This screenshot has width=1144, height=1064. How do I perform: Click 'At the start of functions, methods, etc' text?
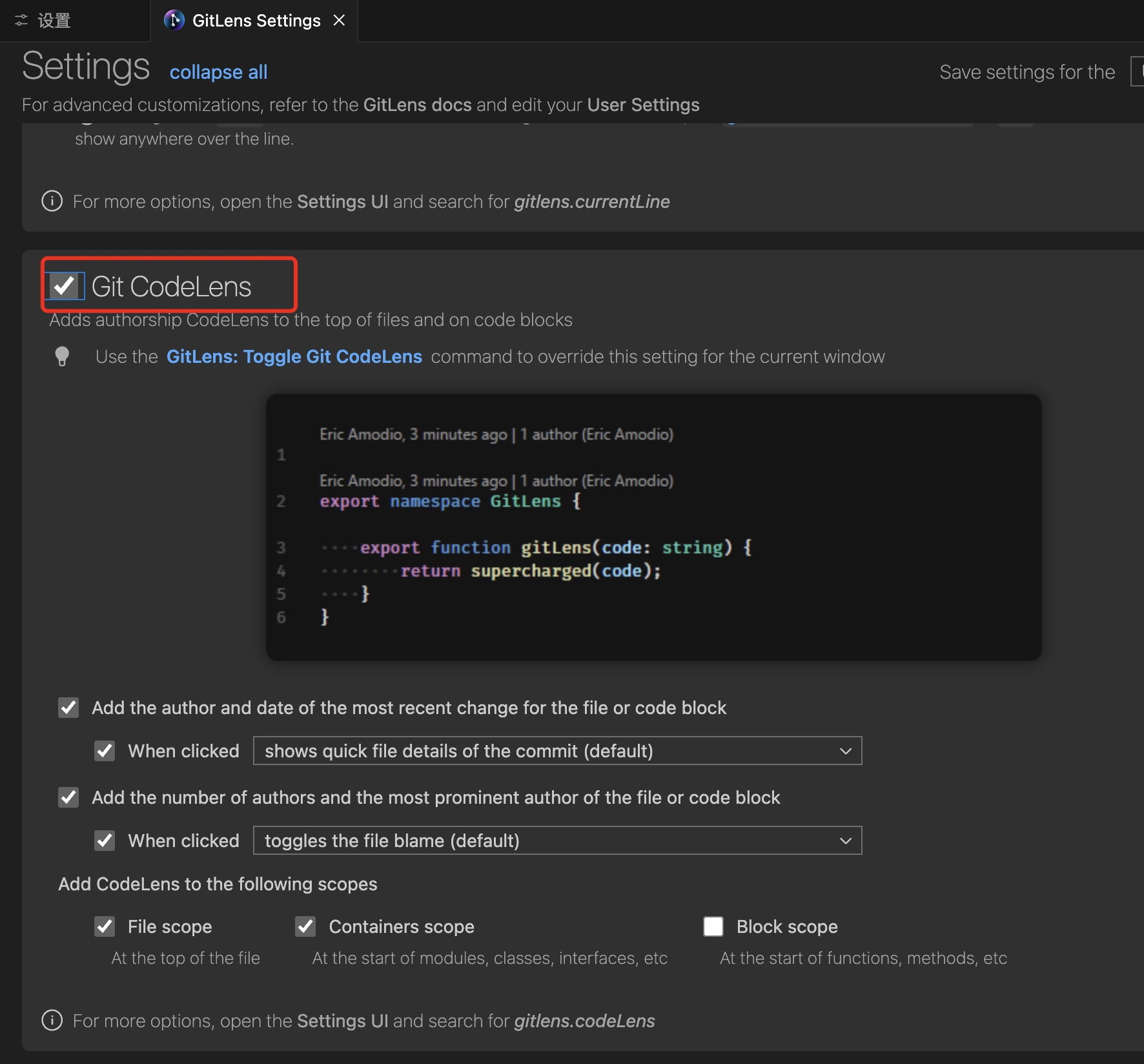[x=863, y=958]
